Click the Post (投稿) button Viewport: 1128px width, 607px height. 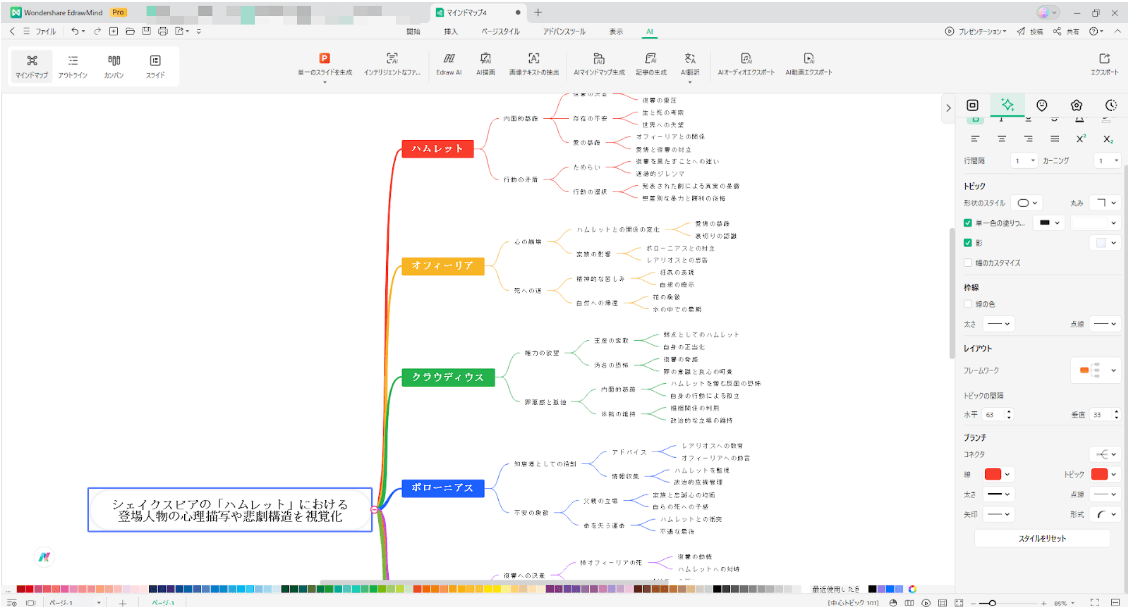[1030, 32]
